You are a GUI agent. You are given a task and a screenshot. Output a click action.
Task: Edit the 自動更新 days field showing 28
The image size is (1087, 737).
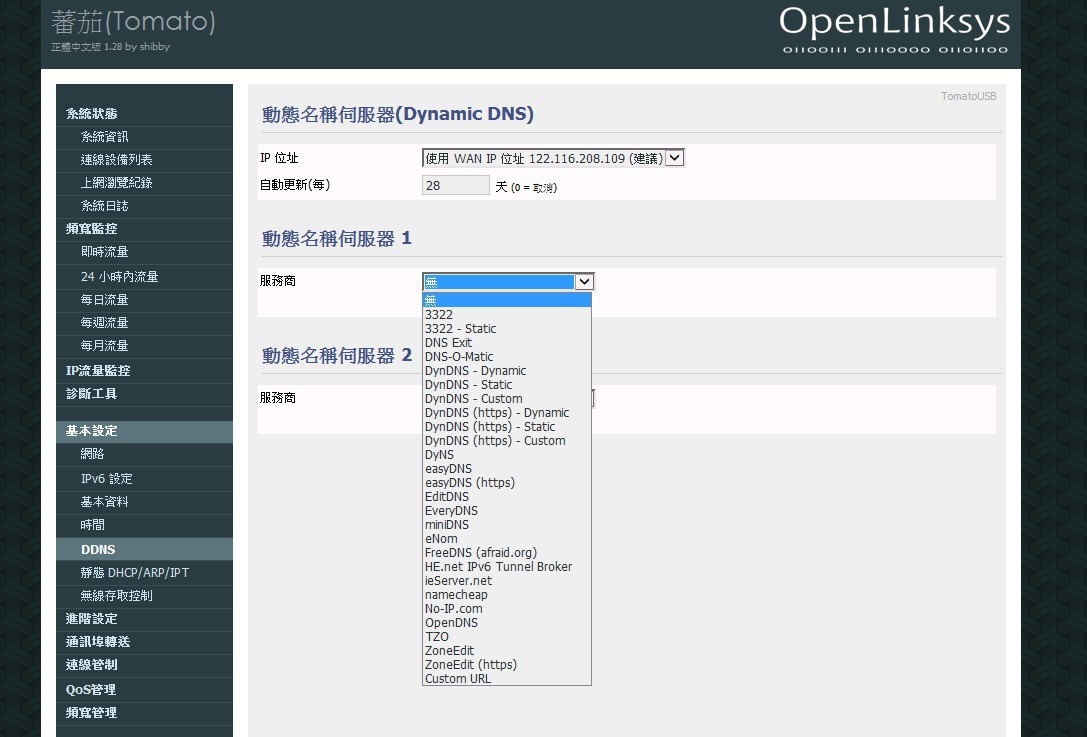455,185
